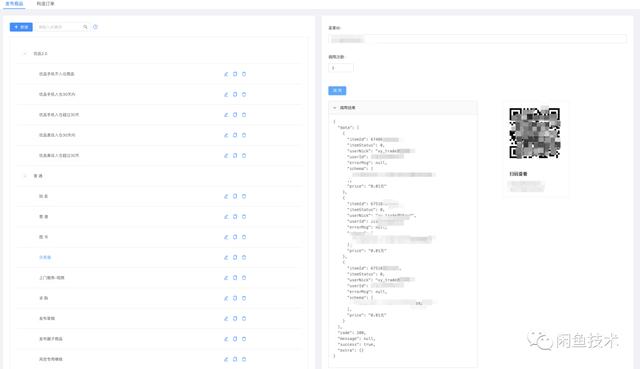Select the first item under the top group
The height and width of the screenshot is (369, 640).
(x=56, y=74)
